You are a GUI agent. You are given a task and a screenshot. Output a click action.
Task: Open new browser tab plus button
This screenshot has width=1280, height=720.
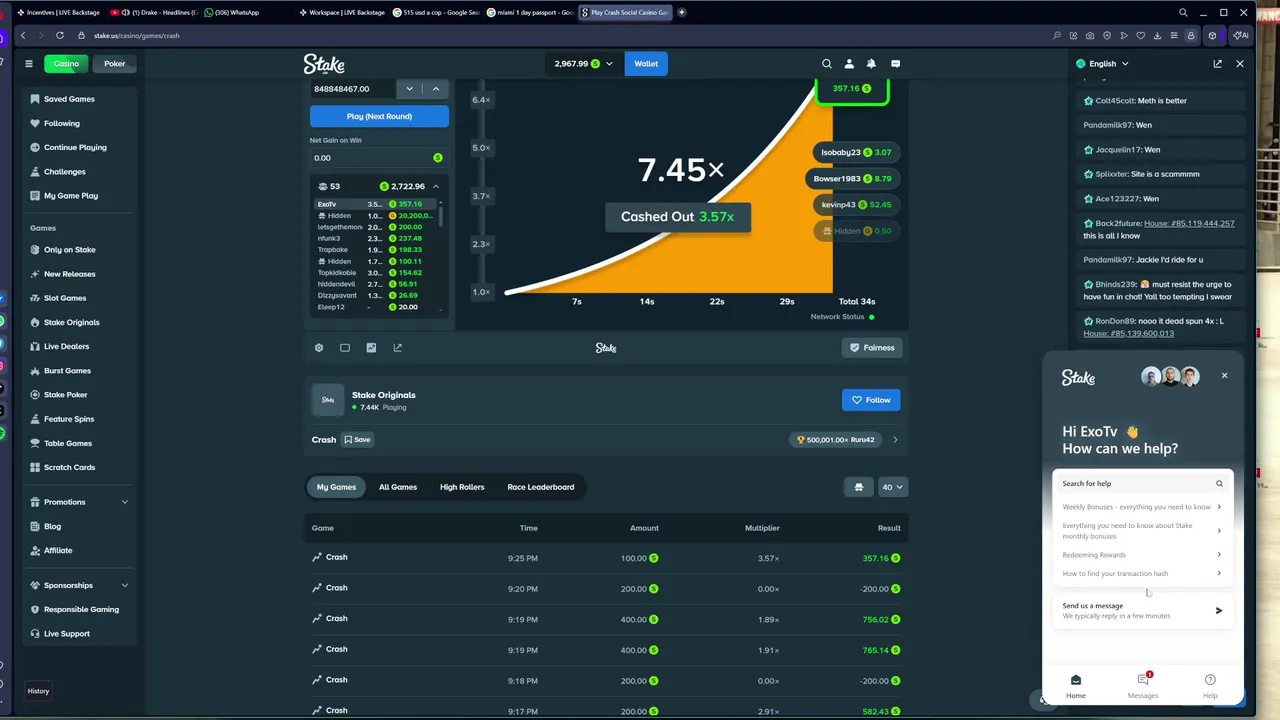pyautogui.click(x=682, y=13)
